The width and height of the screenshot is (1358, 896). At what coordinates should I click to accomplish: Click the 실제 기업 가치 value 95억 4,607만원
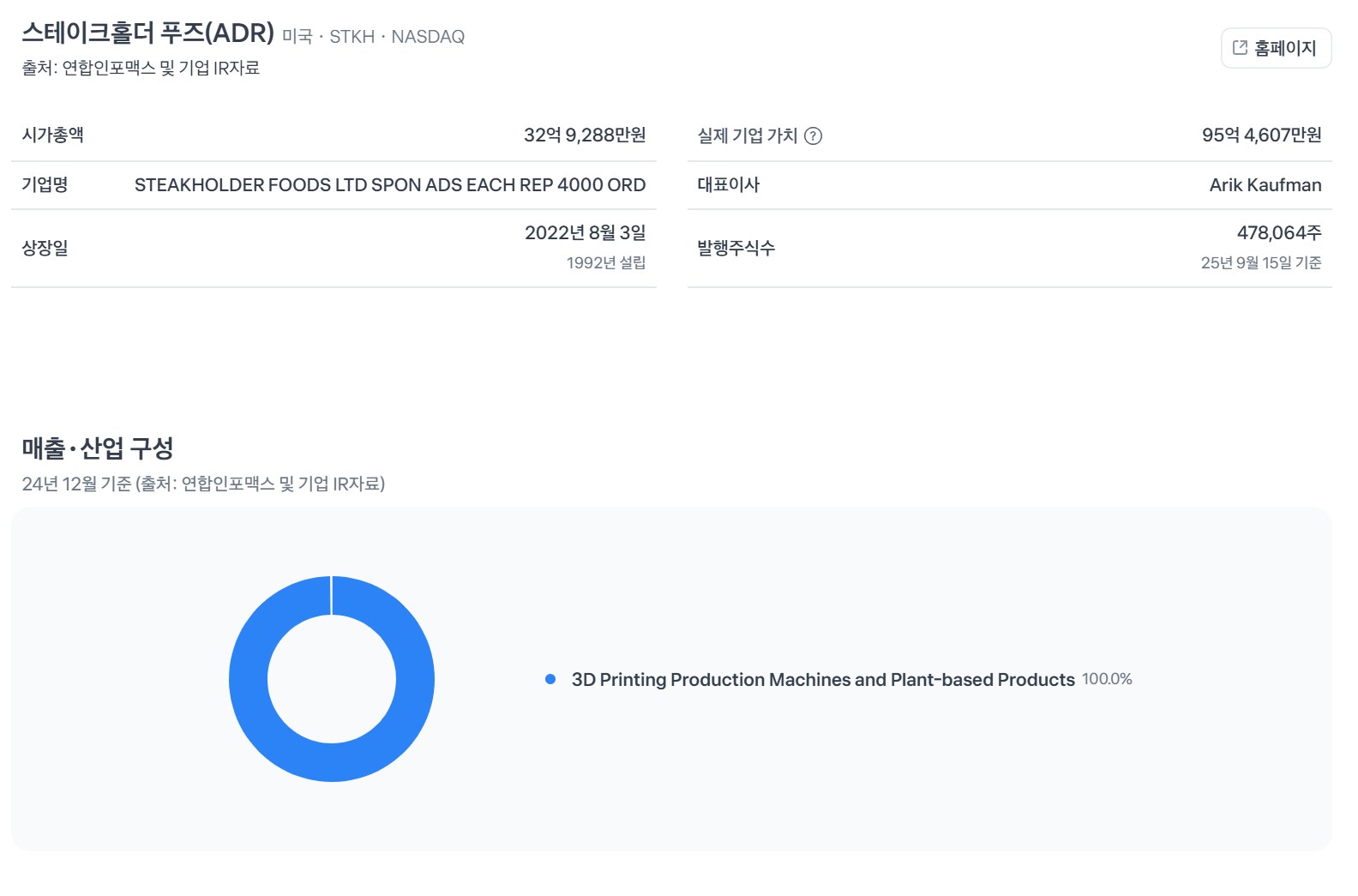point(1261,135)
